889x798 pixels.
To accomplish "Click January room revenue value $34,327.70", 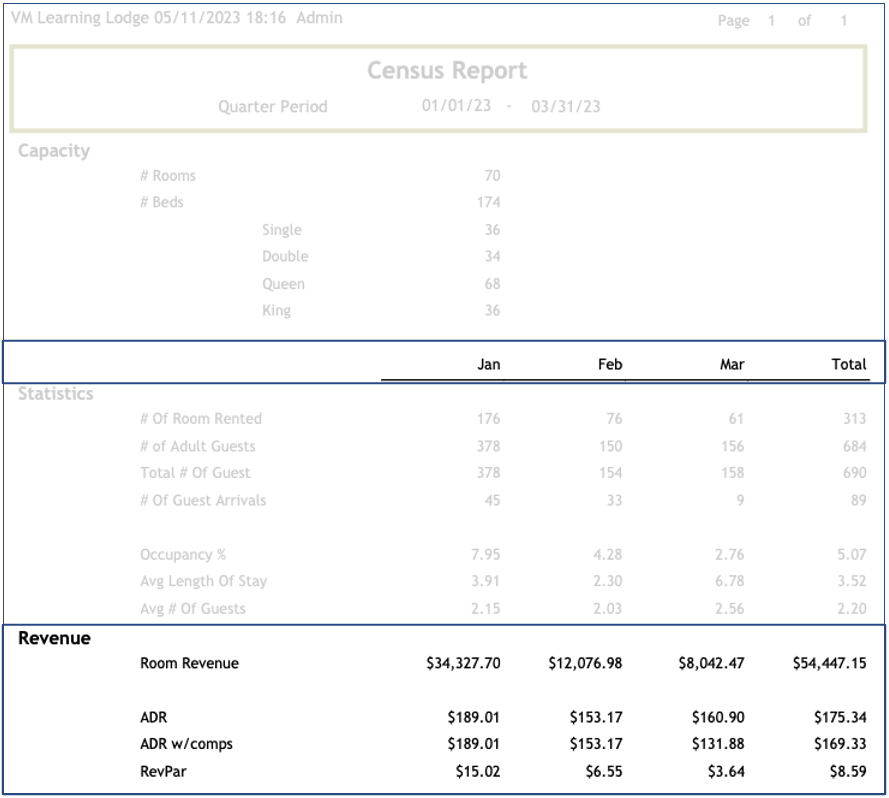I will pos(463,663).
